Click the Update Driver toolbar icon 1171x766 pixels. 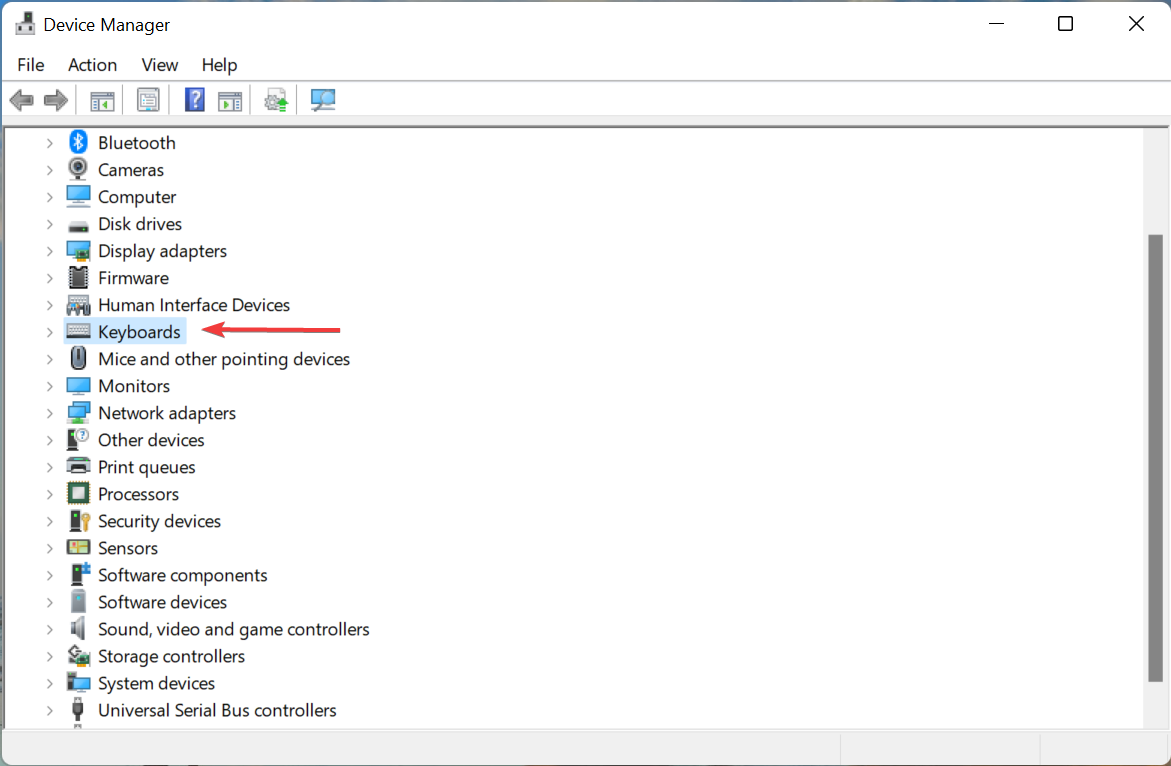275,99
